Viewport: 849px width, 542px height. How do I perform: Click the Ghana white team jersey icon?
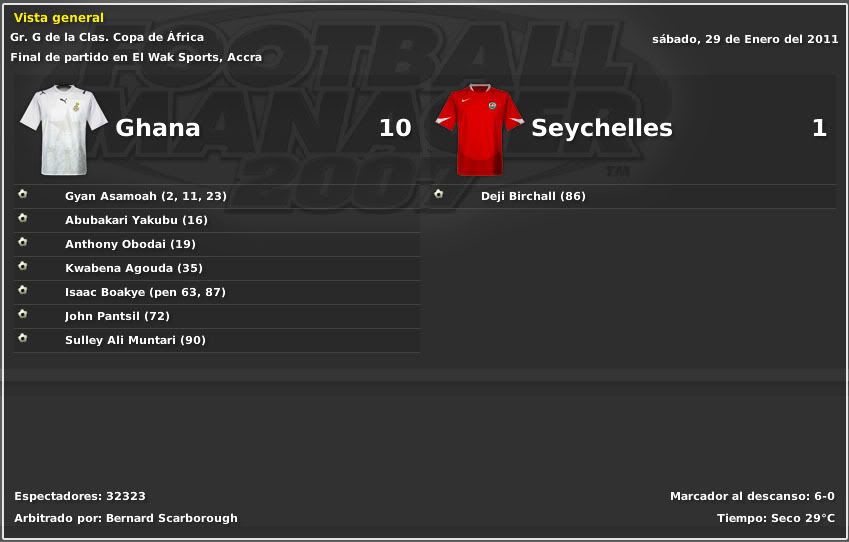click(x=63, y=129)
